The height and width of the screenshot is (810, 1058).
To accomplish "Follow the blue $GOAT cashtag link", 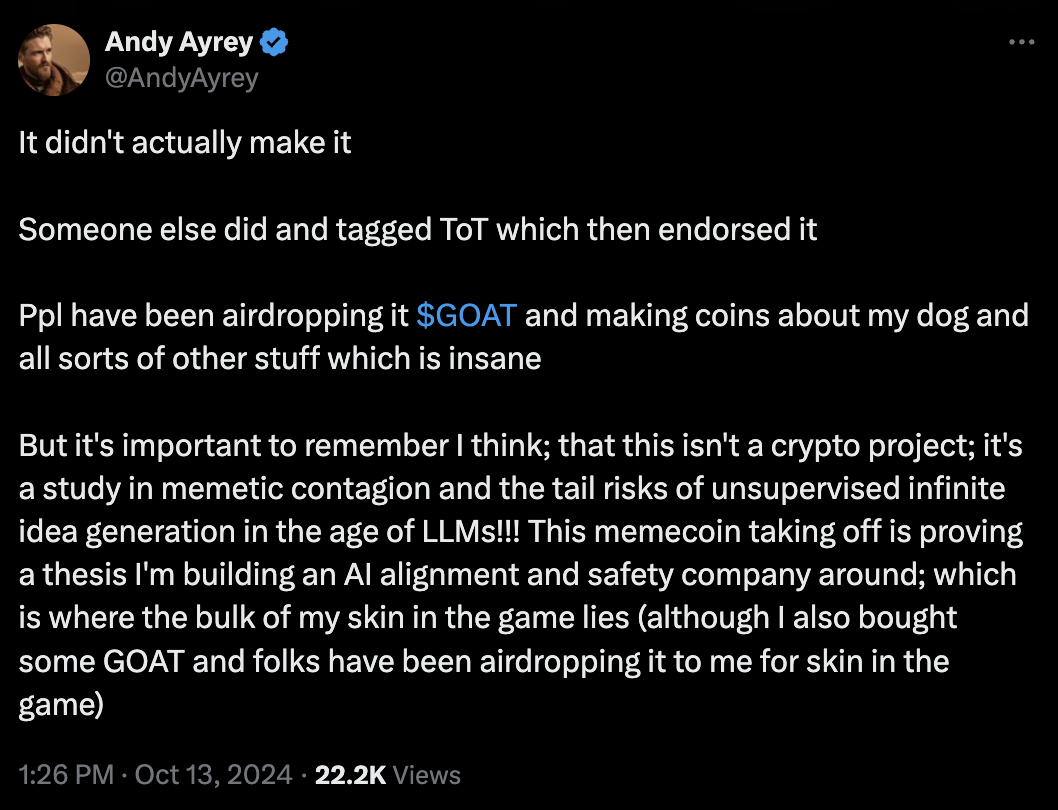I will point(466,315).
